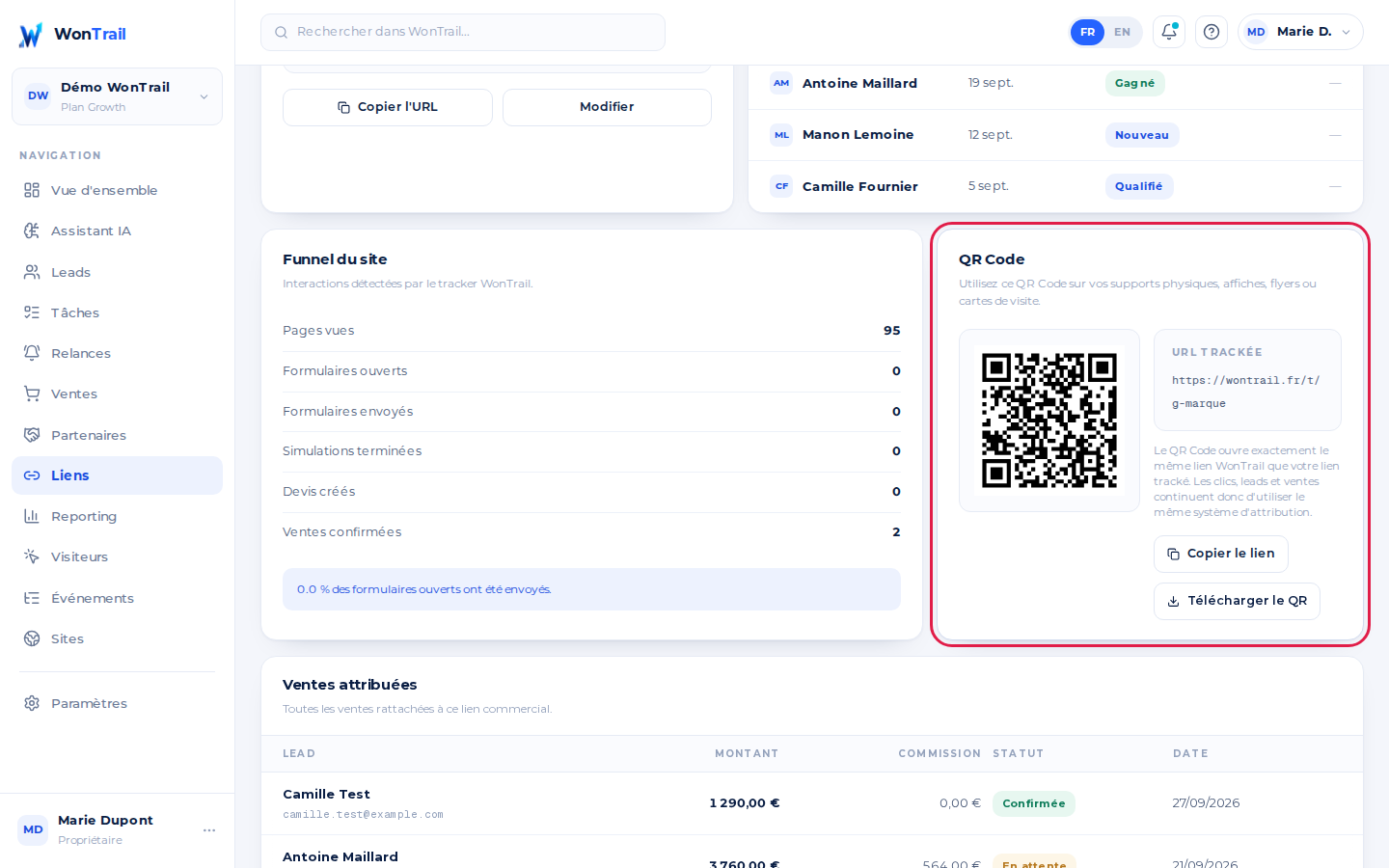This screenshot has height=868, width=1389.
Task: Click the search magnifier icon
Action: (282, 32)
